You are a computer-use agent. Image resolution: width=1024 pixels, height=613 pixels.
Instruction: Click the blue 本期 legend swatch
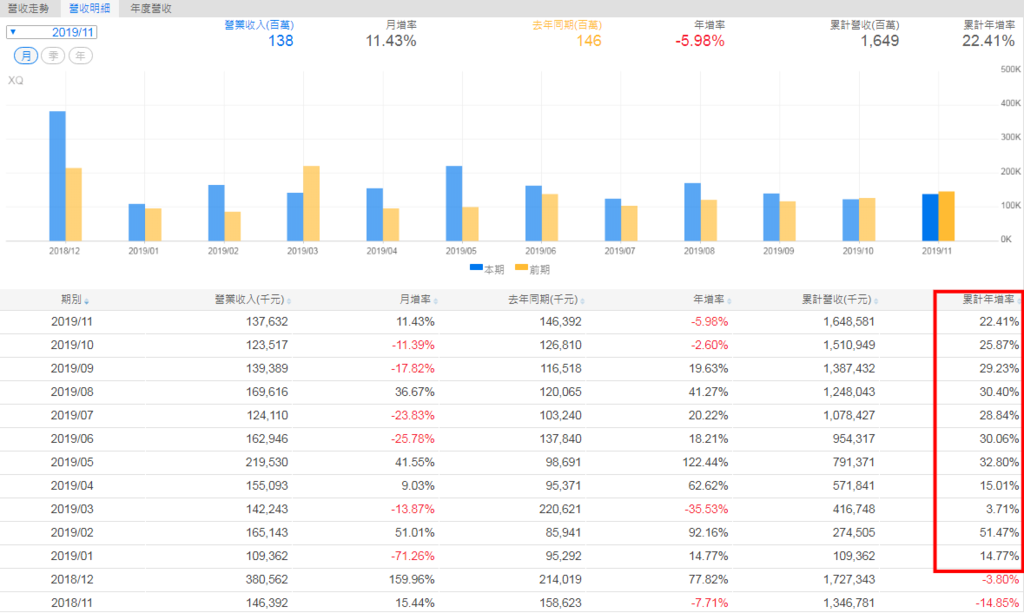coord(476,268)
